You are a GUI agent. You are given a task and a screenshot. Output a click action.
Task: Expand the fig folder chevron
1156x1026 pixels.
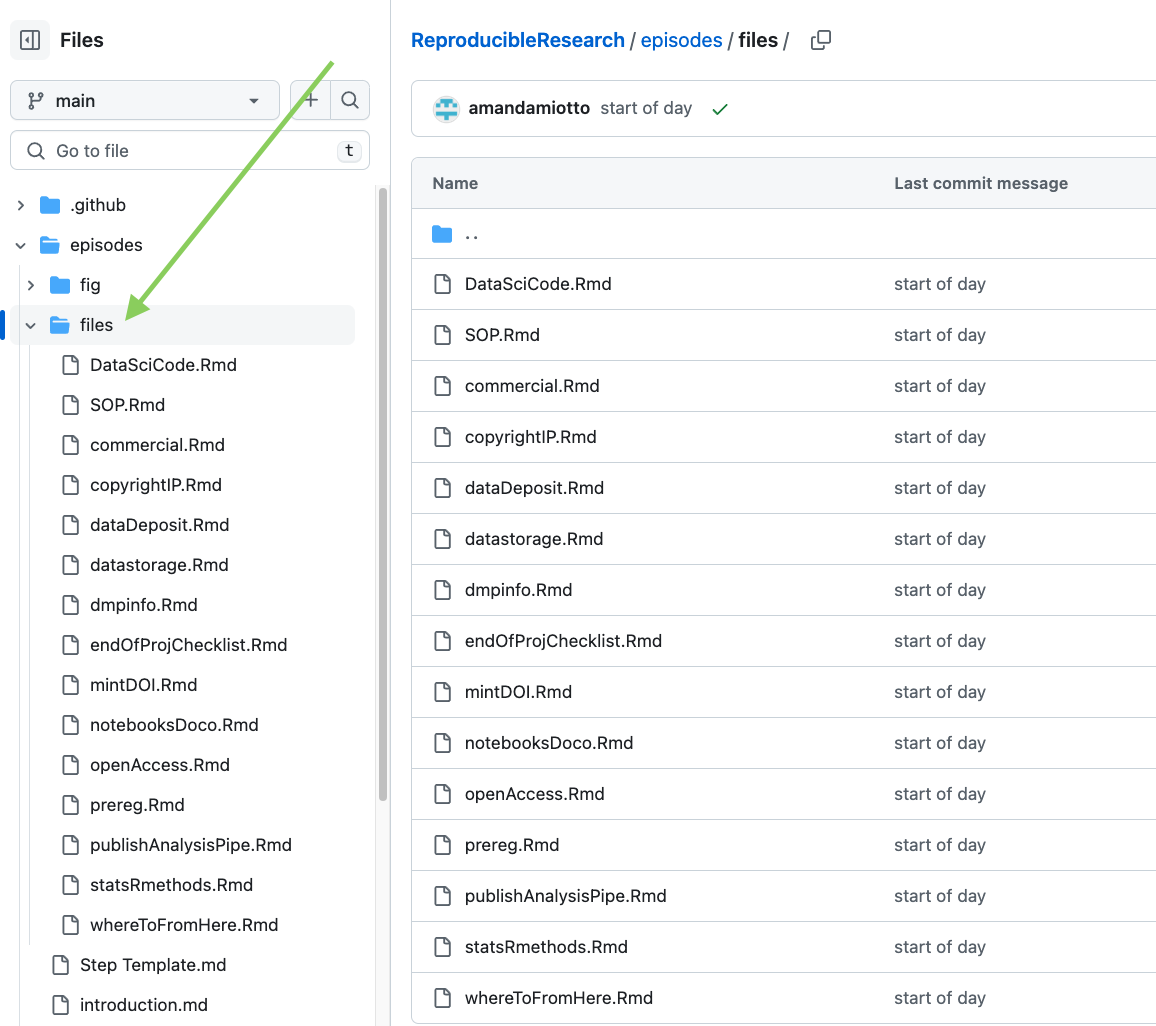click(31, 285)
